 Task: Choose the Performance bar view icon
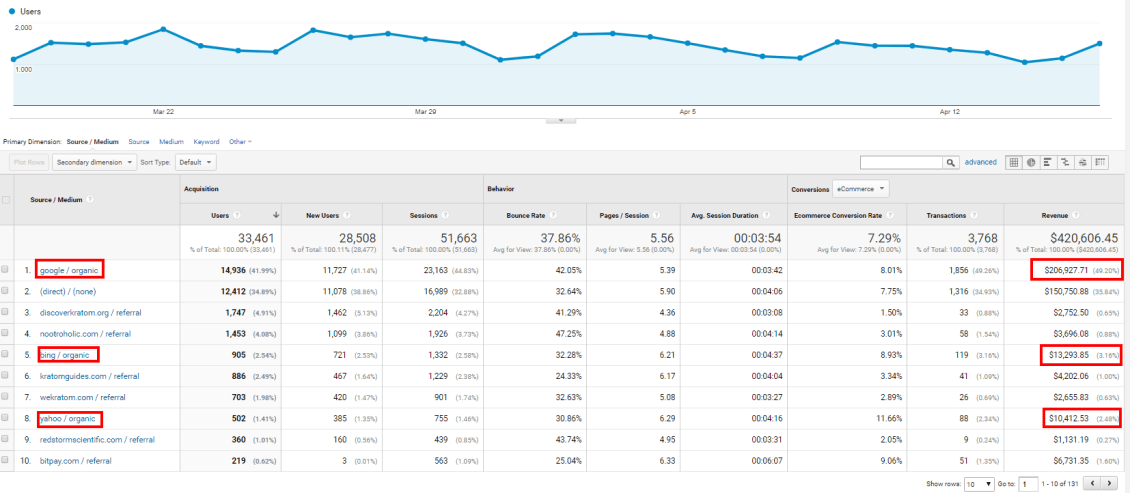click(x=1048, y=162)
